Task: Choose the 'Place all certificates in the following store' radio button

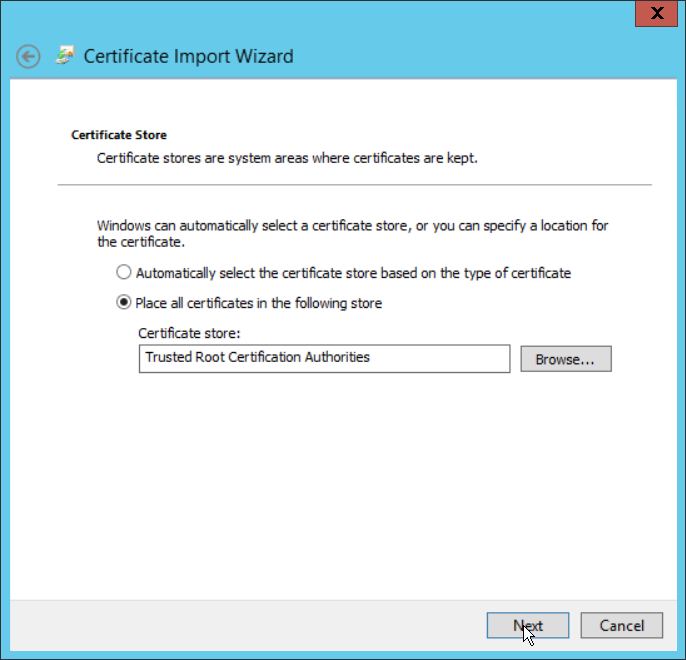Action: point(123,302)
